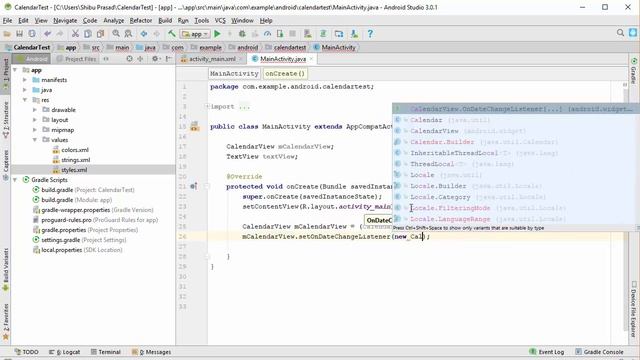Expand the manifests folder node
The height and width of the screenshot is (360, 640).
25,80
